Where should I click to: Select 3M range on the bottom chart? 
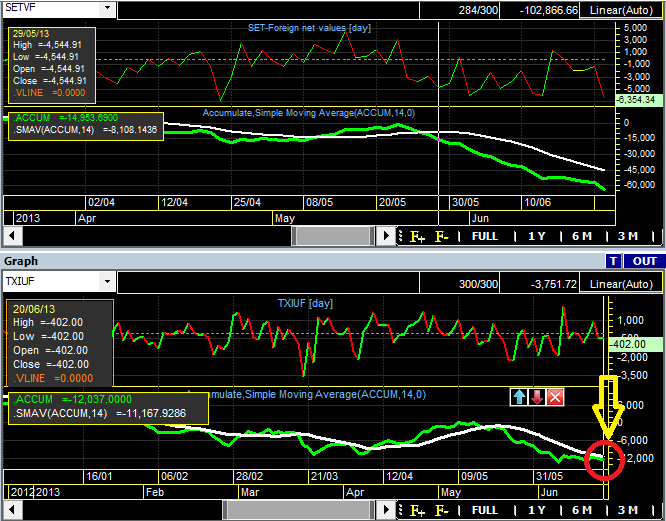627,510
